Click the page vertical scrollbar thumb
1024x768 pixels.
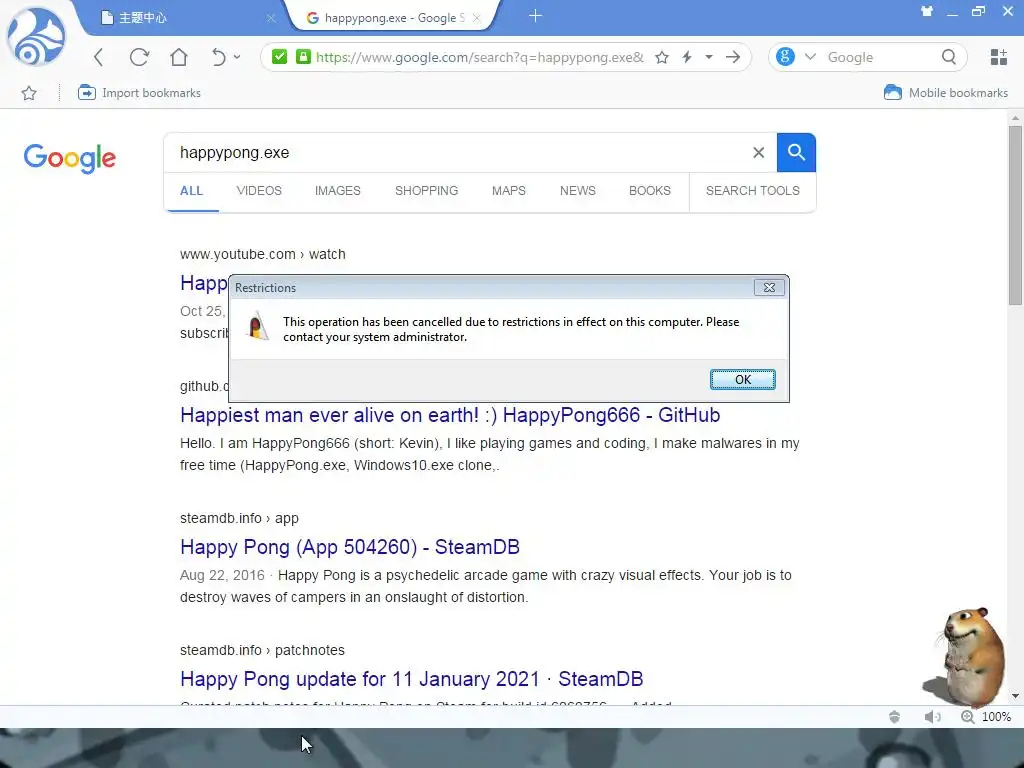(x=1015, y=216)
